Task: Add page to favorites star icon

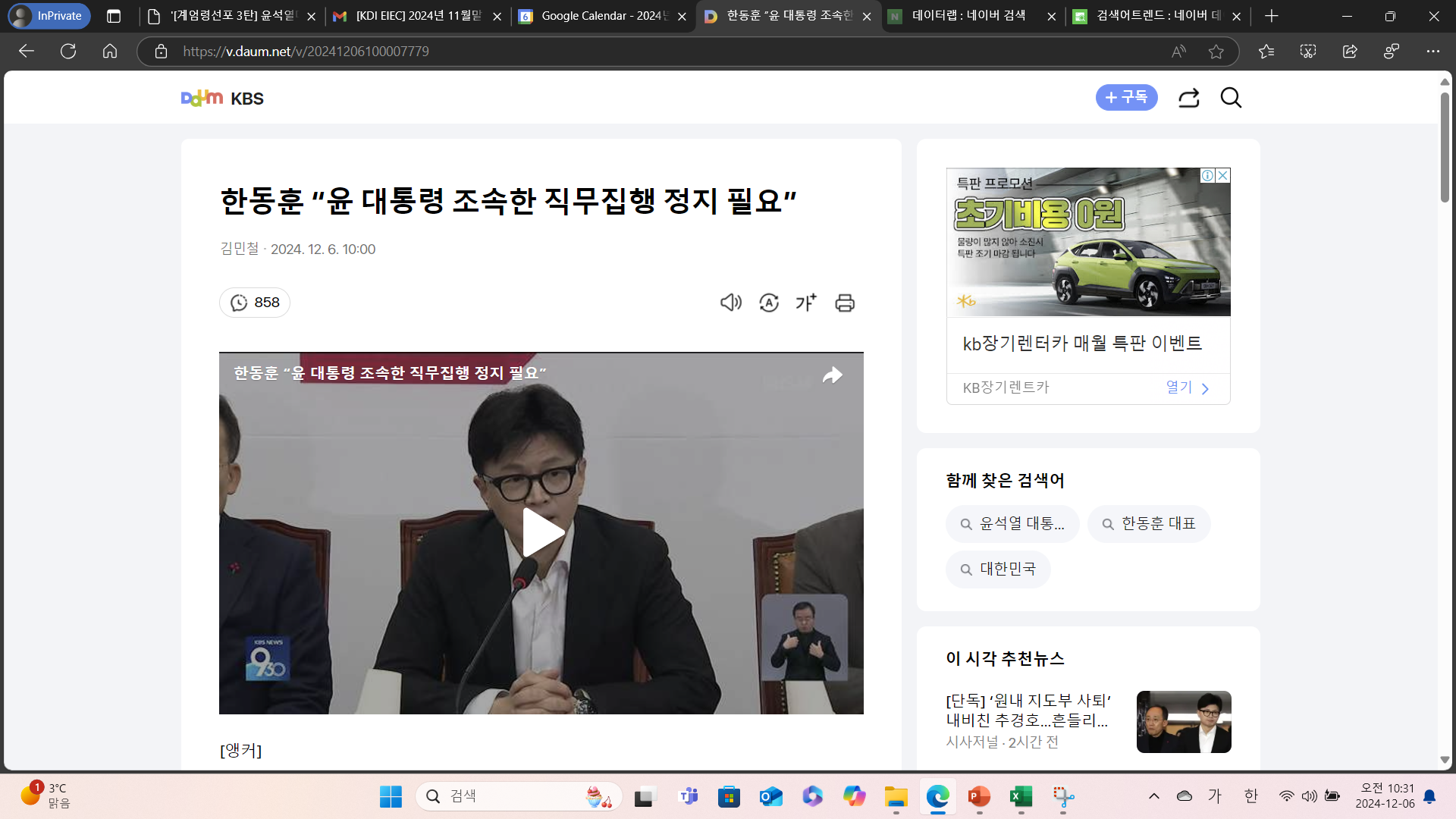Action: tap(1216, 52)
